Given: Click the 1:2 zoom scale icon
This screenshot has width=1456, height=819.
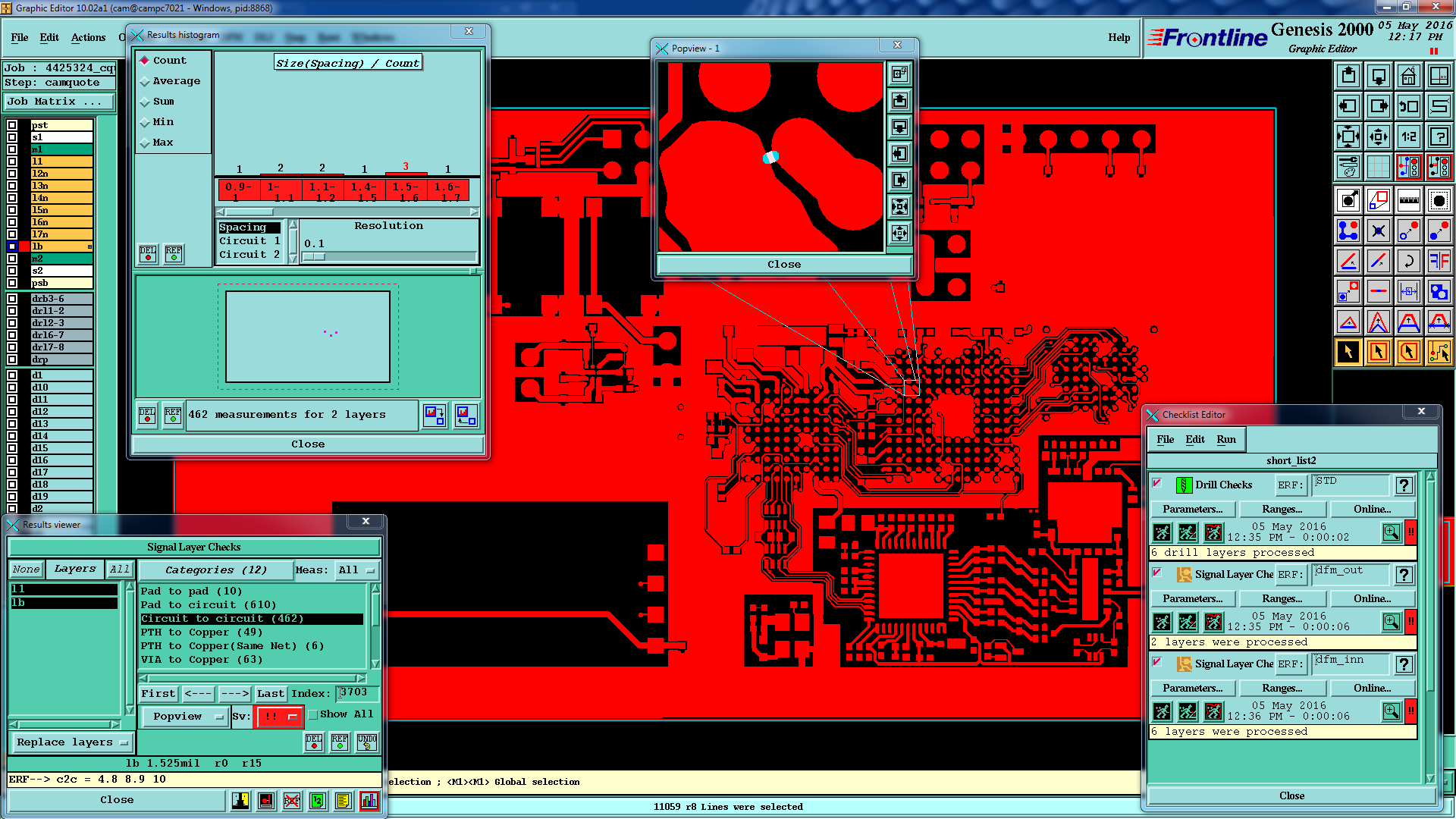Looking at the screenshot, I should coord(1408,137).
